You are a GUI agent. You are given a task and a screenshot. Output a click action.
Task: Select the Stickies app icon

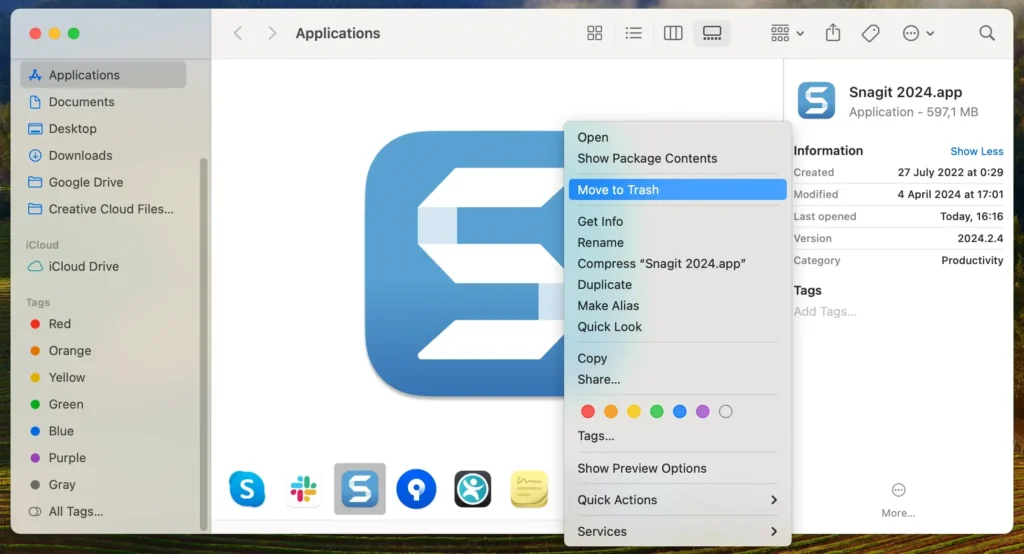click(528, 489)
